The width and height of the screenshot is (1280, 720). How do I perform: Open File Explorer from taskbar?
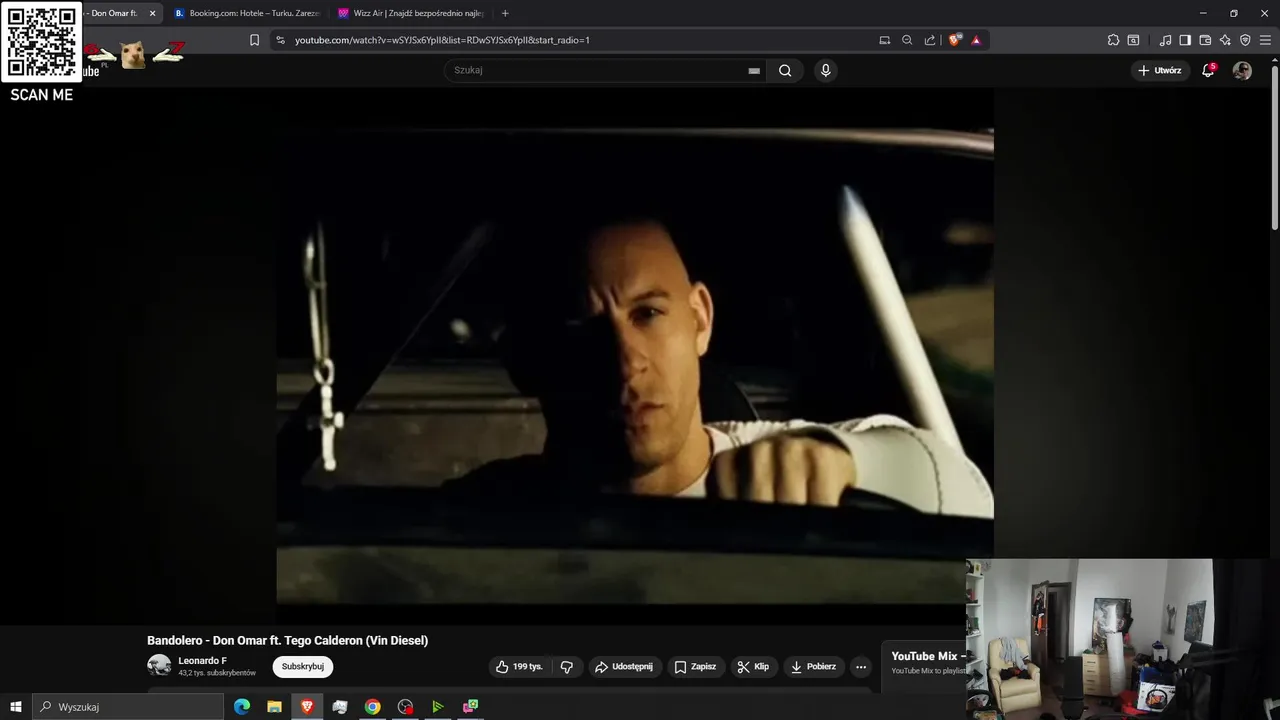274,707
